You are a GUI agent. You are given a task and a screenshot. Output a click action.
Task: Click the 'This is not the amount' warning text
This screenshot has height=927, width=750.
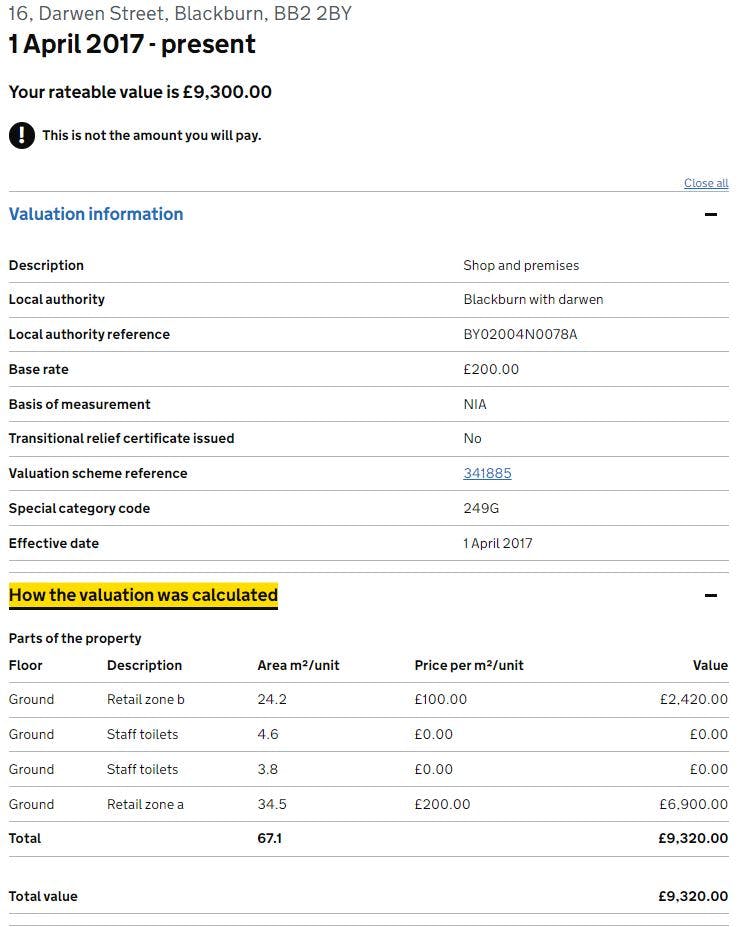pos(151,135)
